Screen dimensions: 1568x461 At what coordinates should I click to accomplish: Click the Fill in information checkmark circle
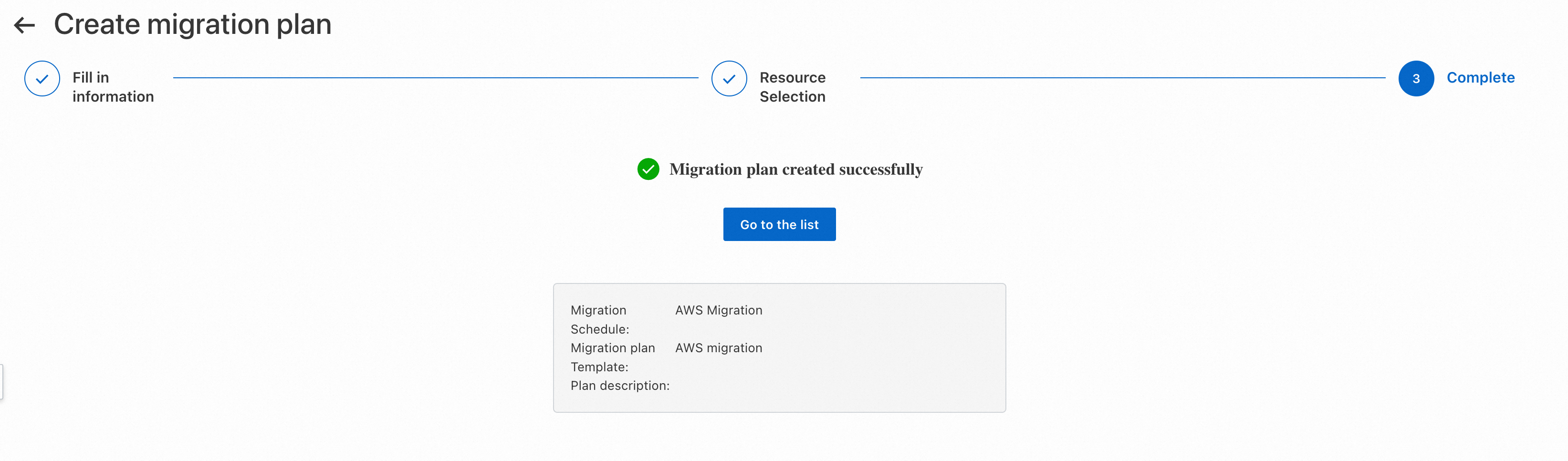point(42,79)
